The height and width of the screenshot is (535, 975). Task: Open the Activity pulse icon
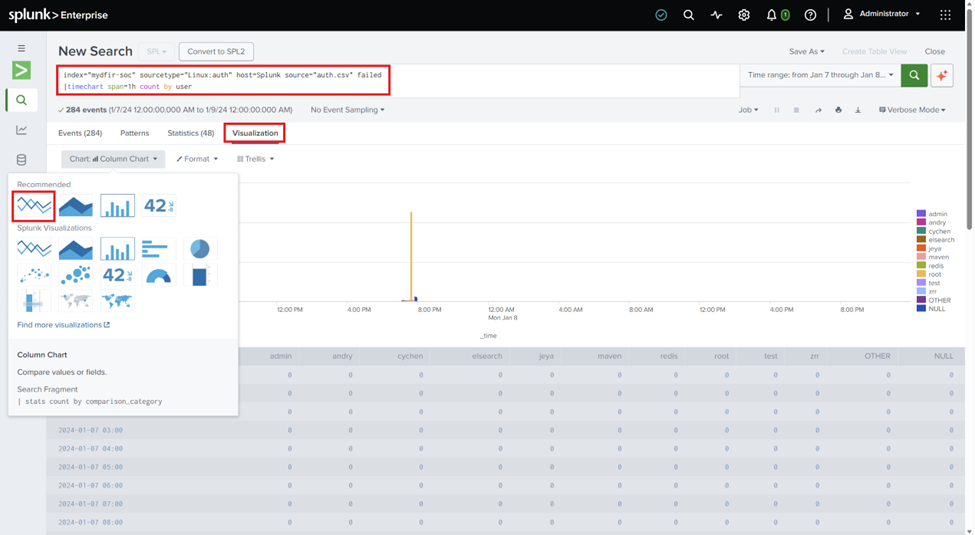[x=716, y=15]
